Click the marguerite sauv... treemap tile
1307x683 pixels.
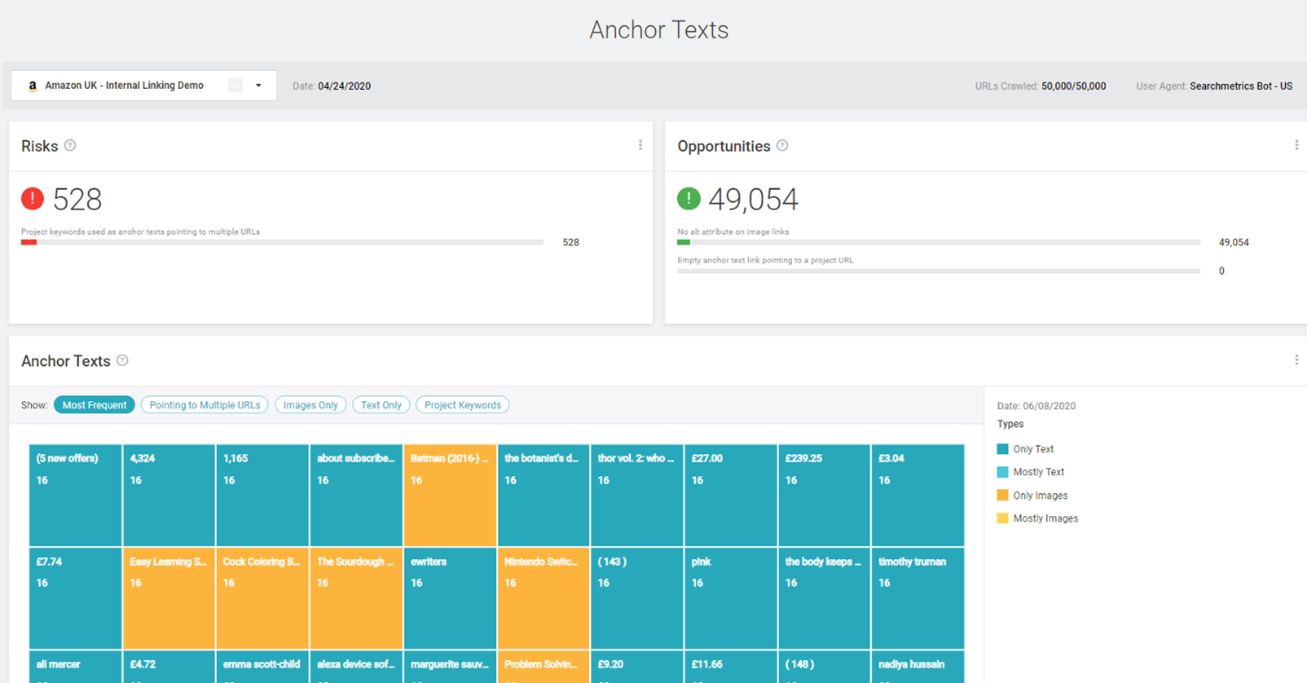pos(450,667)
